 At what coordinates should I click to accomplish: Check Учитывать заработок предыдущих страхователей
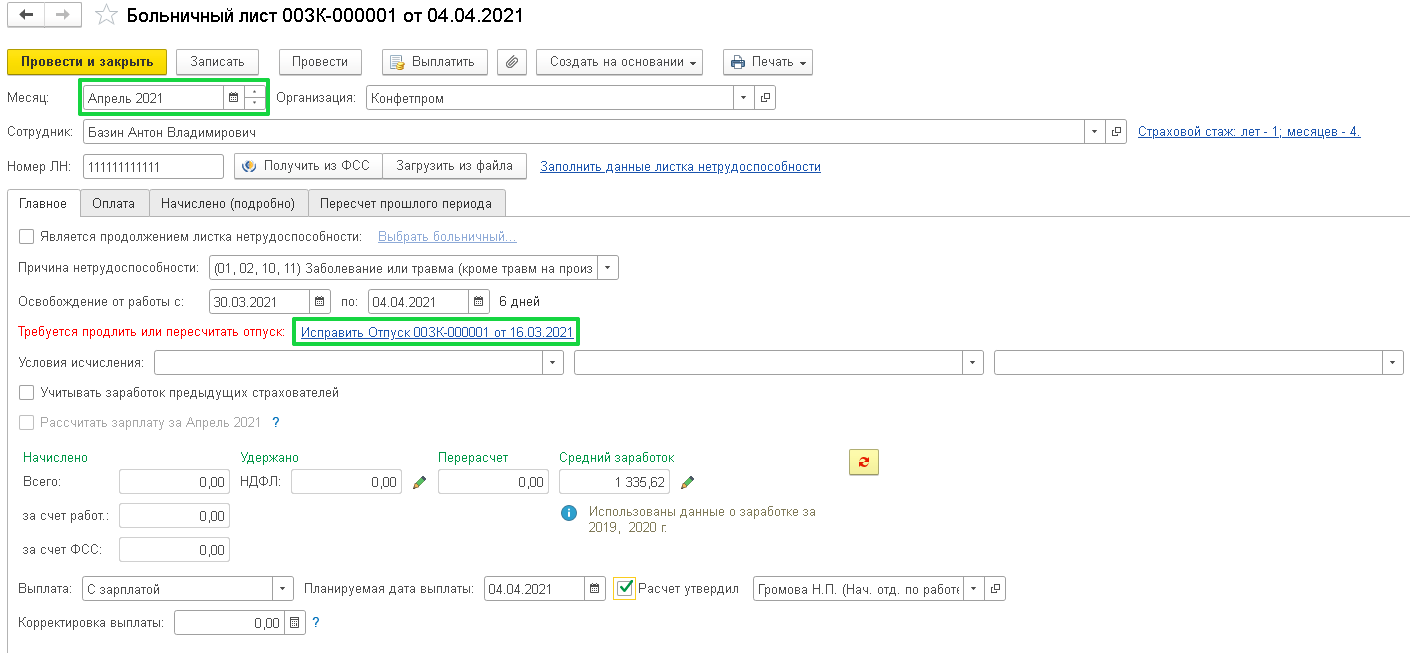pos(27,393)
